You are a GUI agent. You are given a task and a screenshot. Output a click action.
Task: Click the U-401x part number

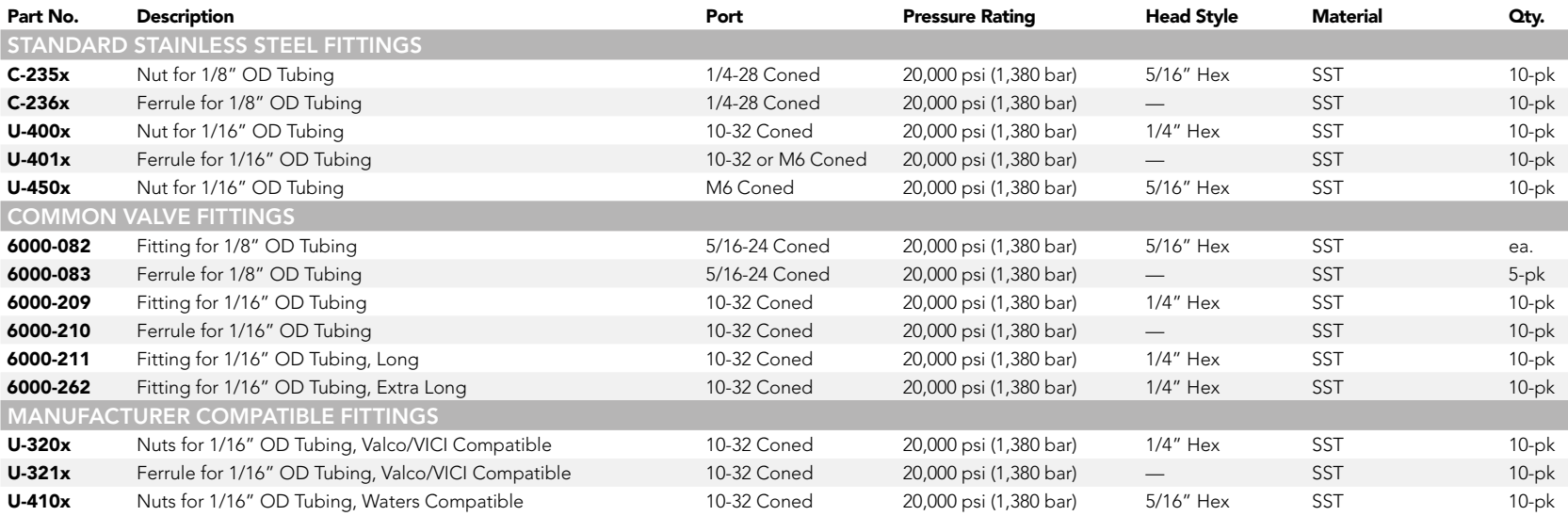[x=38, y=160]
